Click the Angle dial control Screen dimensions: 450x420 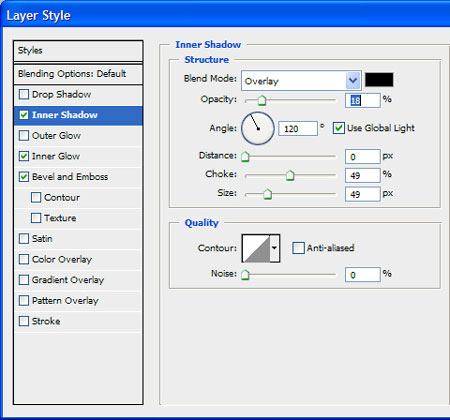click(x=258, y=128)
